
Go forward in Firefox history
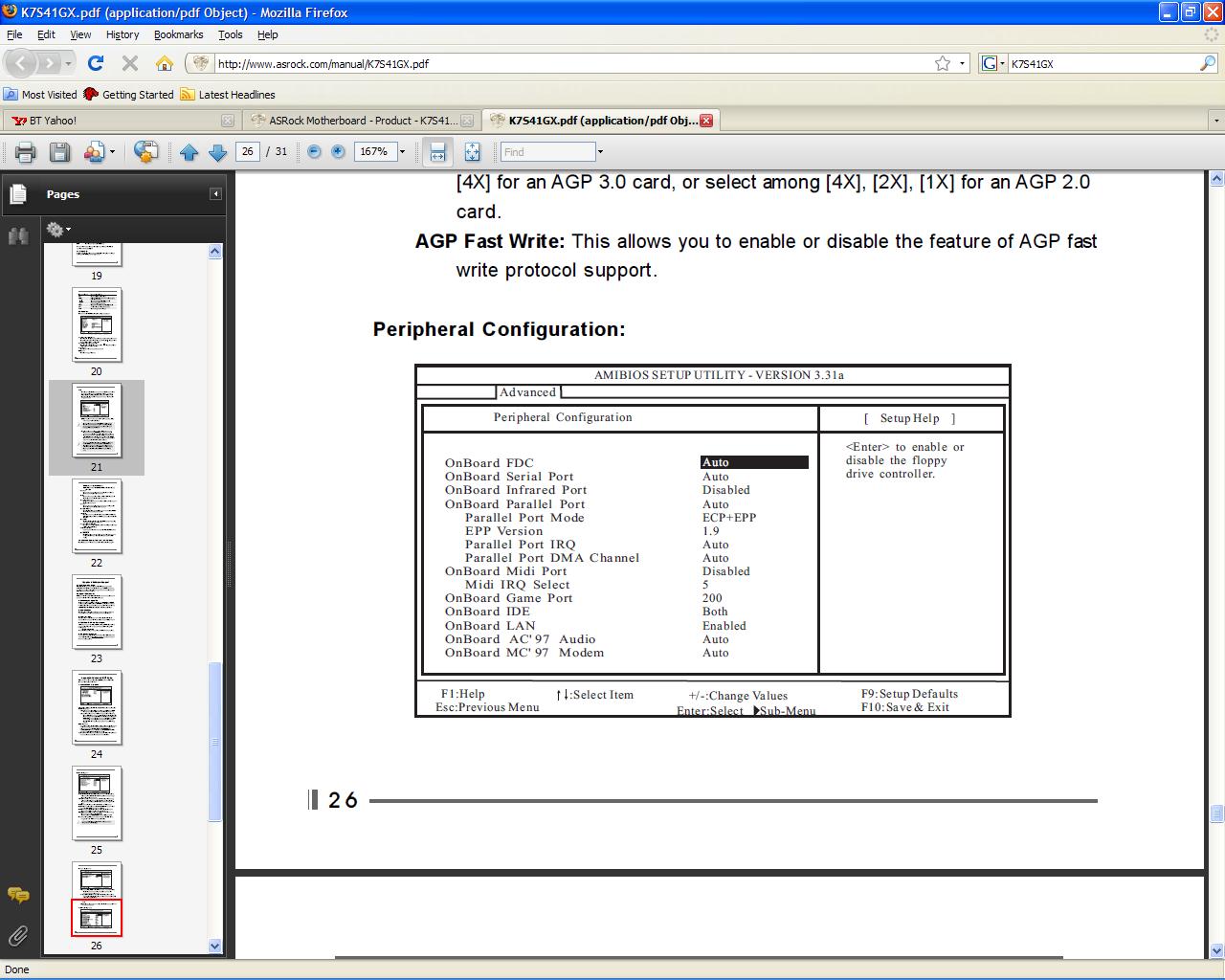(x=49, y=64)
